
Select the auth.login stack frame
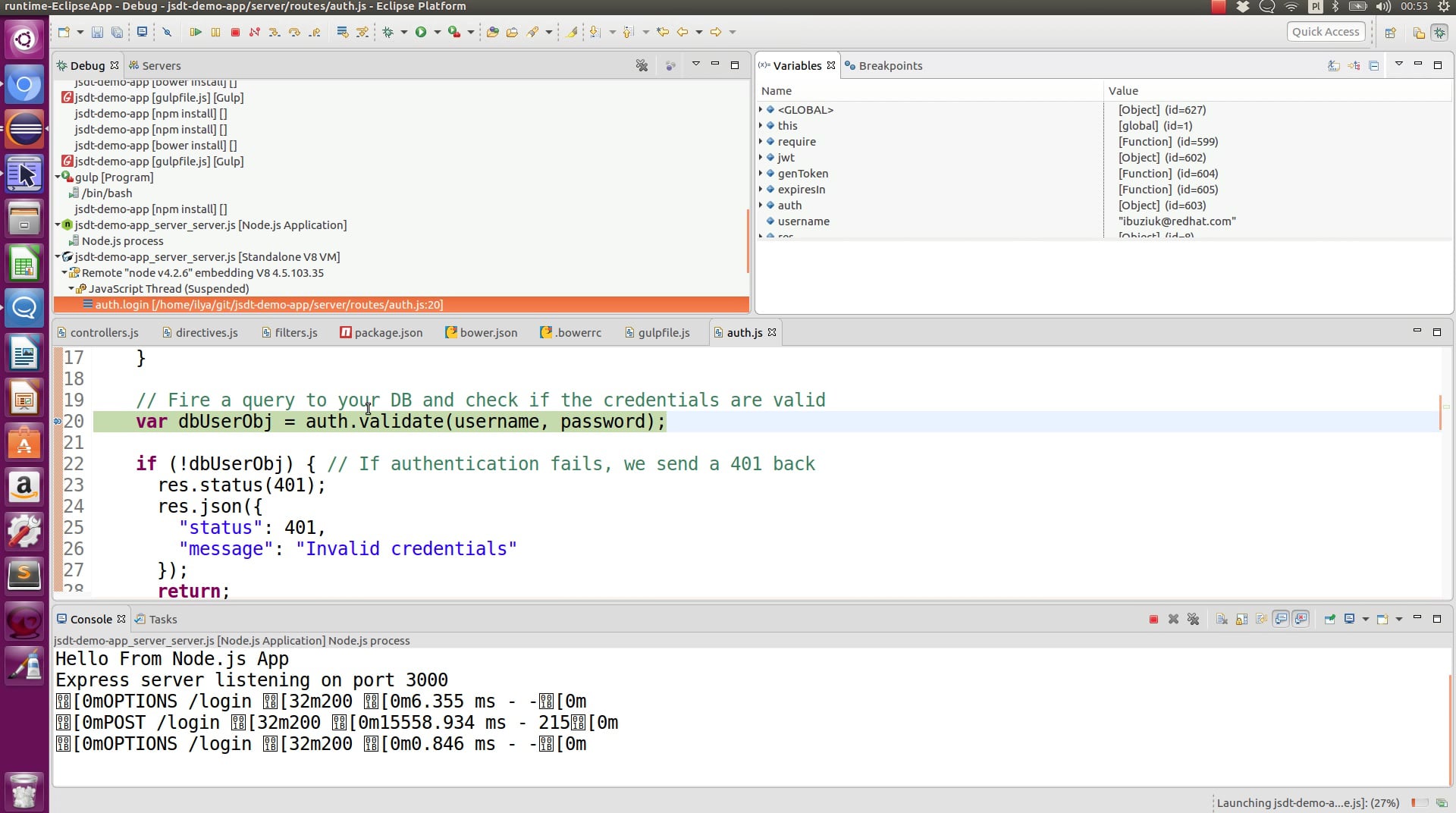point(268,305)
